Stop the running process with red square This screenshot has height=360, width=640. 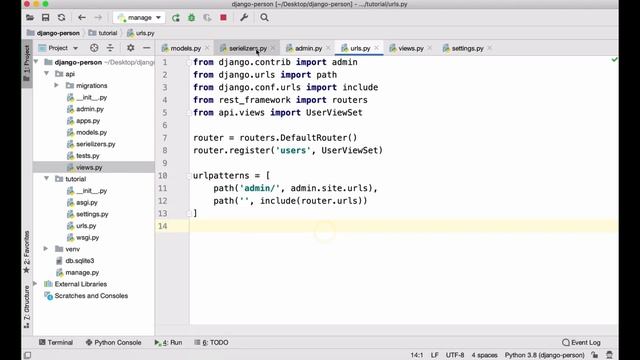click(x=223, y=18)
